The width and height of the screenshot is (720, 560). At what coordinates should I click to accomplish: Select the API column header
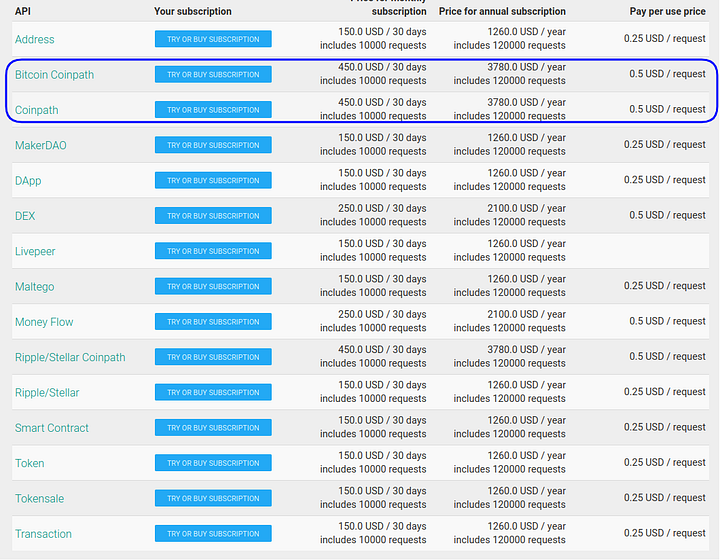[23, 11]
